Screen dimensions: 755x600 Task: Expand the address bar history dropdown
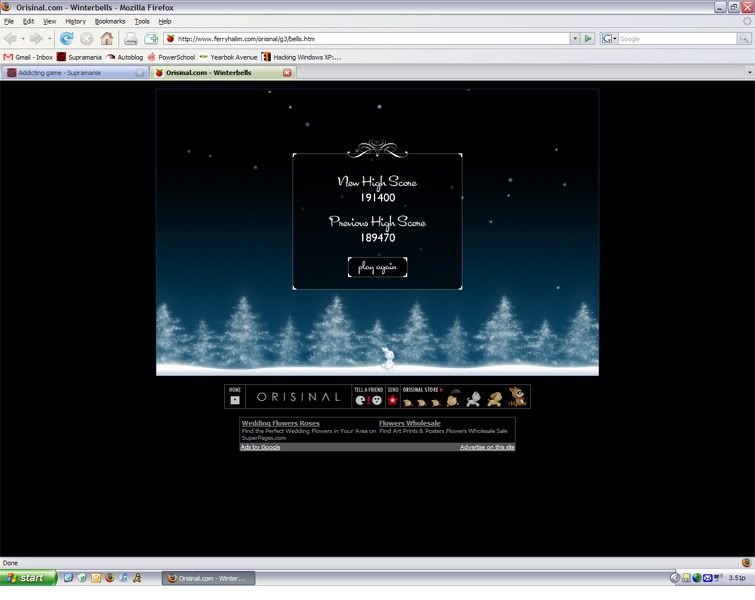pos(574,39)
